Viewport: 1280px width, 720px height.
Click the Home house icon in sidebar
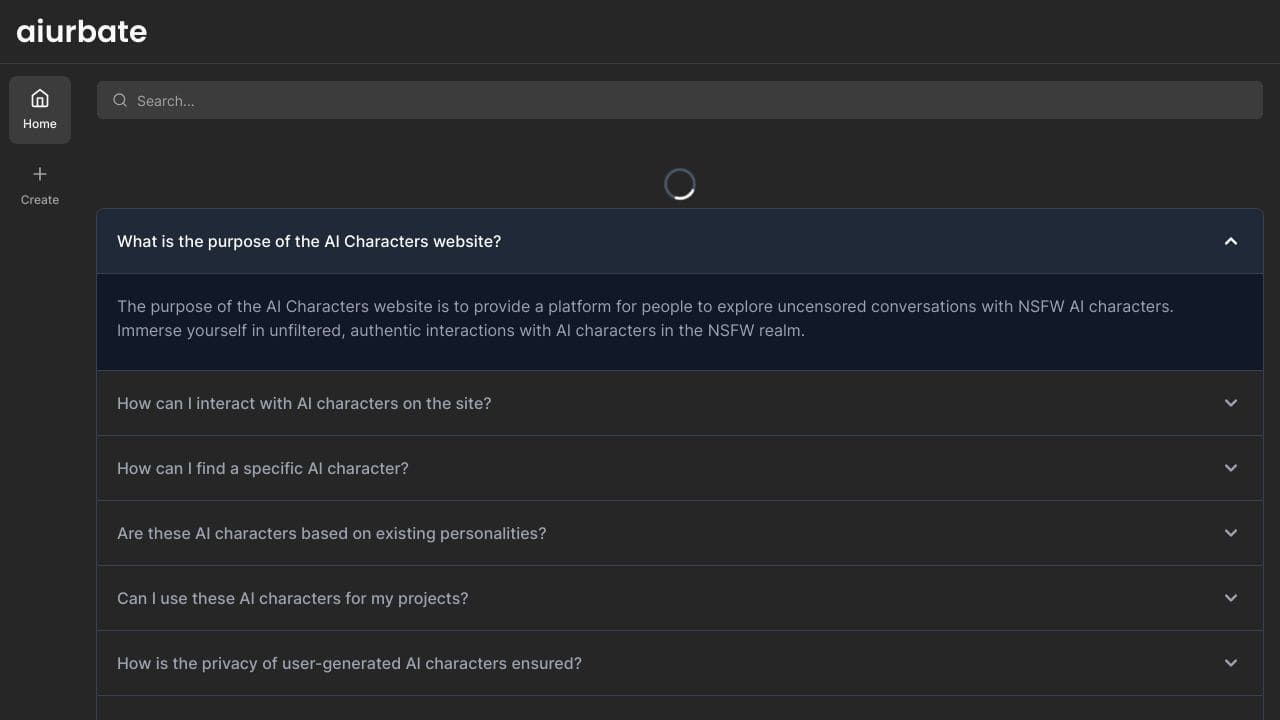40,98
